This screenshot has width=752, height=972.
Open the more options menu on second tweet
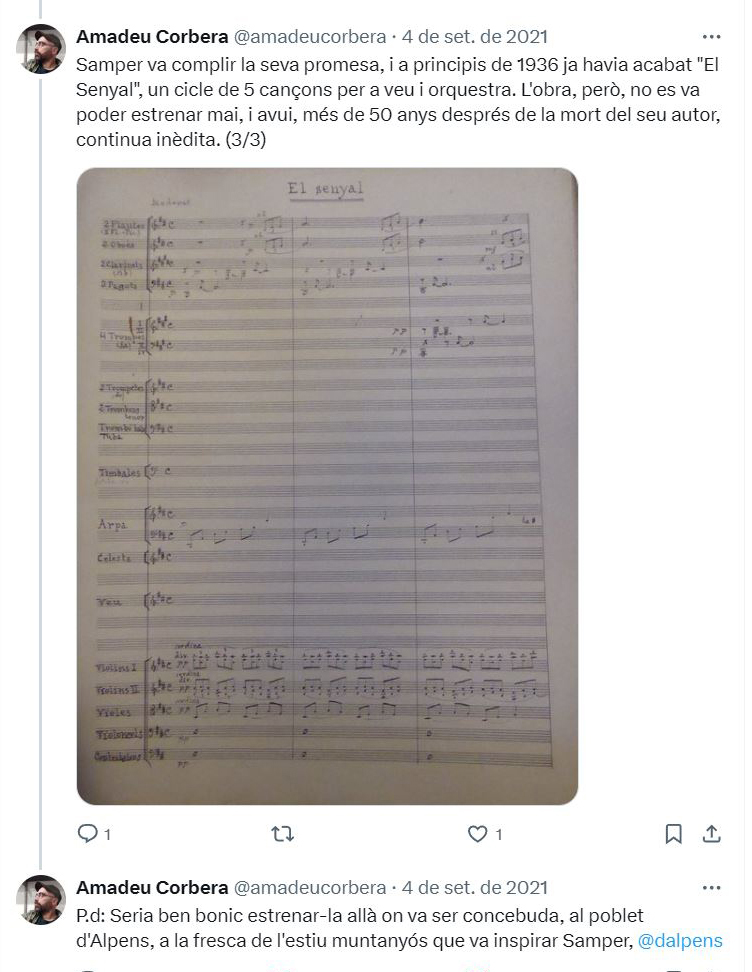pos(712,888)
